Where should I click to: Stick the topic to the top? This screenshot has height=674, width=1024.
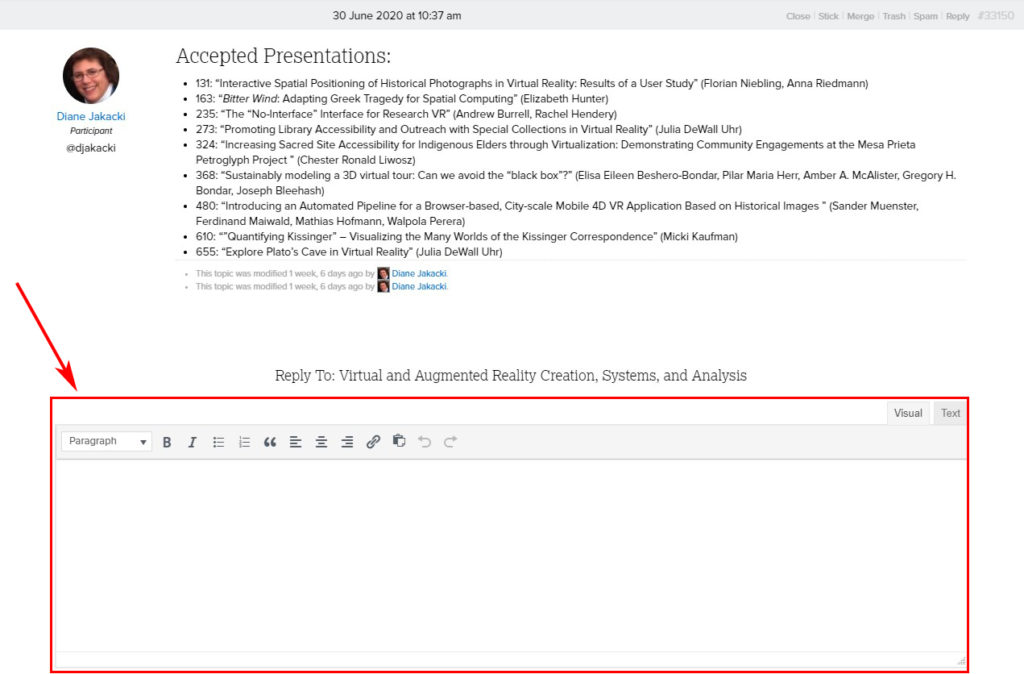pos(829,16)
